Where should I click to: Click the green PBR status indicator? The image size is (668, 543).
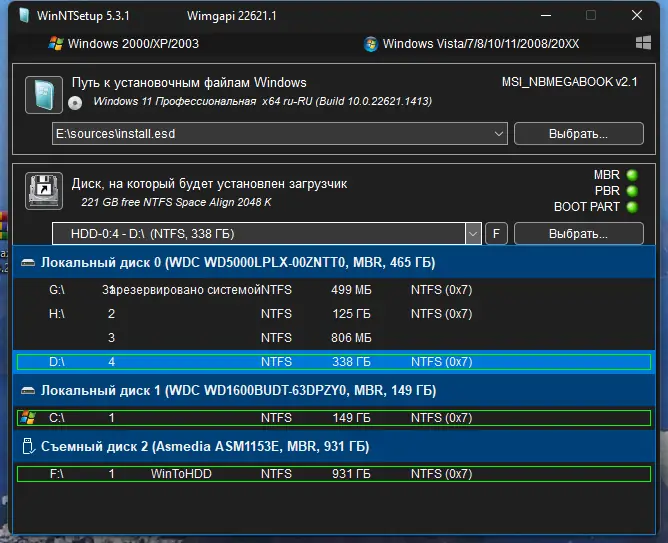point(631,191)
